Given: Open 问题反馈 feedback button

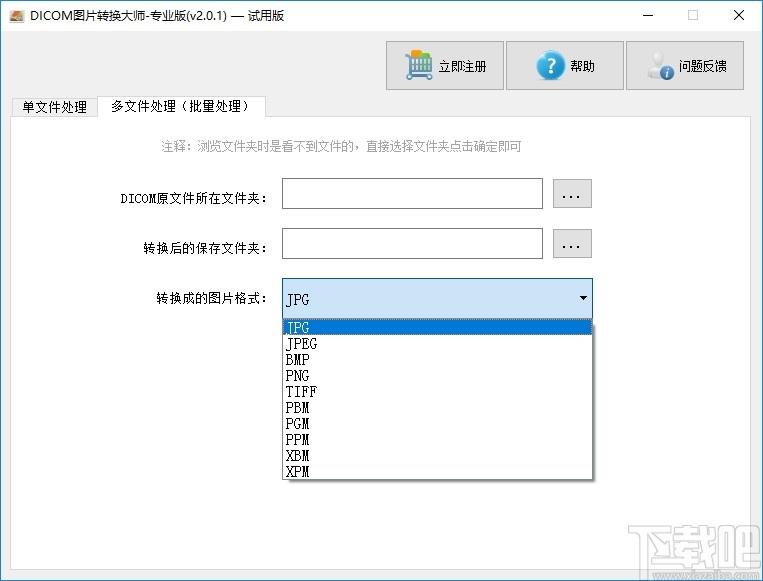Looking at the screenshot, I should (x=685, y=66).
